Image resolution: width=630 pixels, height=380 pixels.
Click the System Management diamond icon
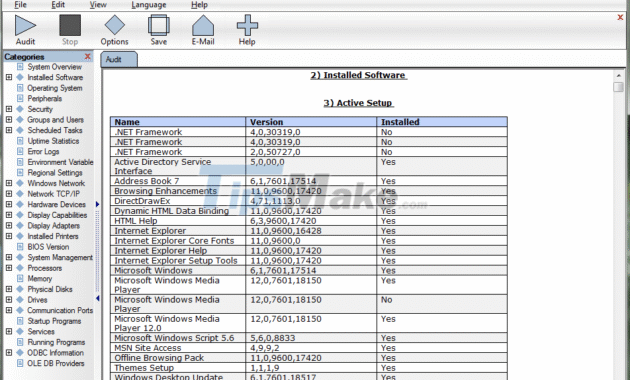pos(20,257)
